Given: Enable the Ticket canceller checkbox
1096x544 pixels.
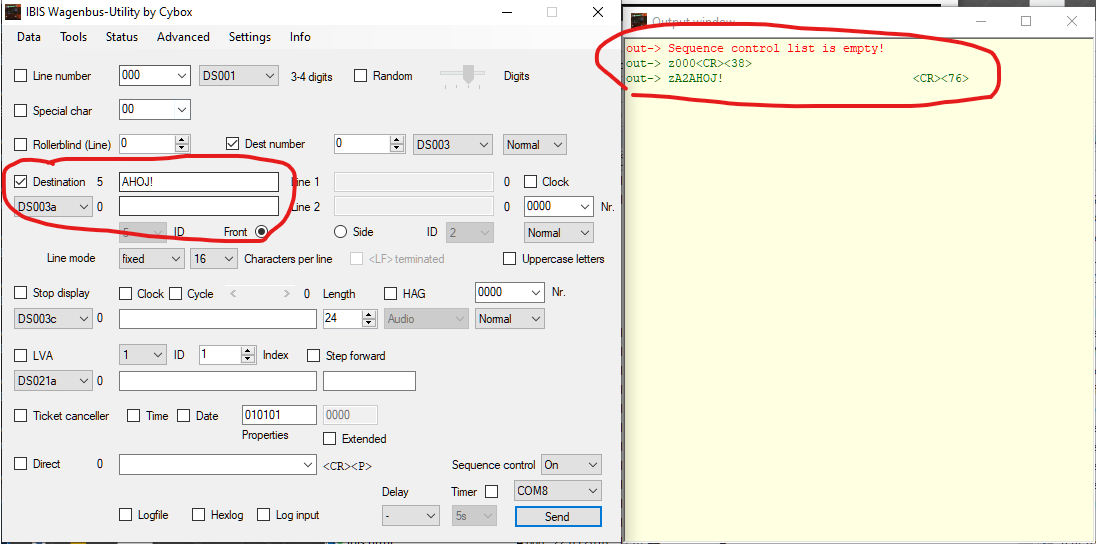Looking at the screenshot, I should pos(21,416).
